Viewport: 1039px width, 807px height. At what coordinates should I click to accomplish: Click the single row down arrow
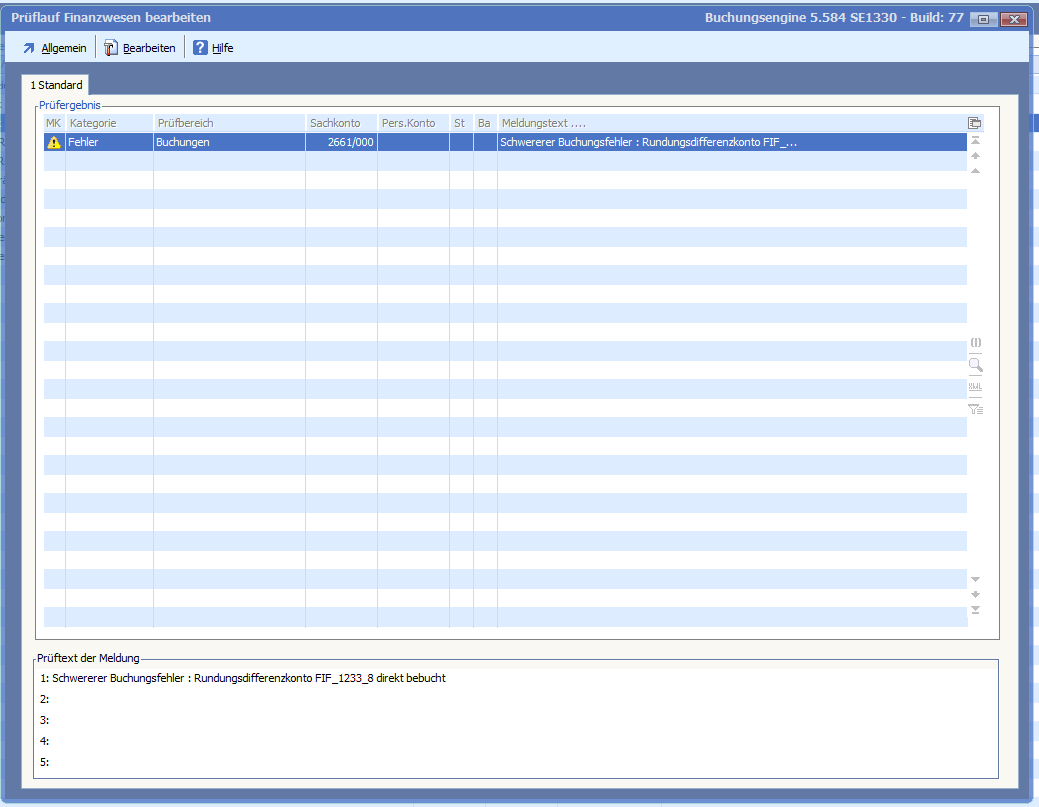(x=975, y=579)
